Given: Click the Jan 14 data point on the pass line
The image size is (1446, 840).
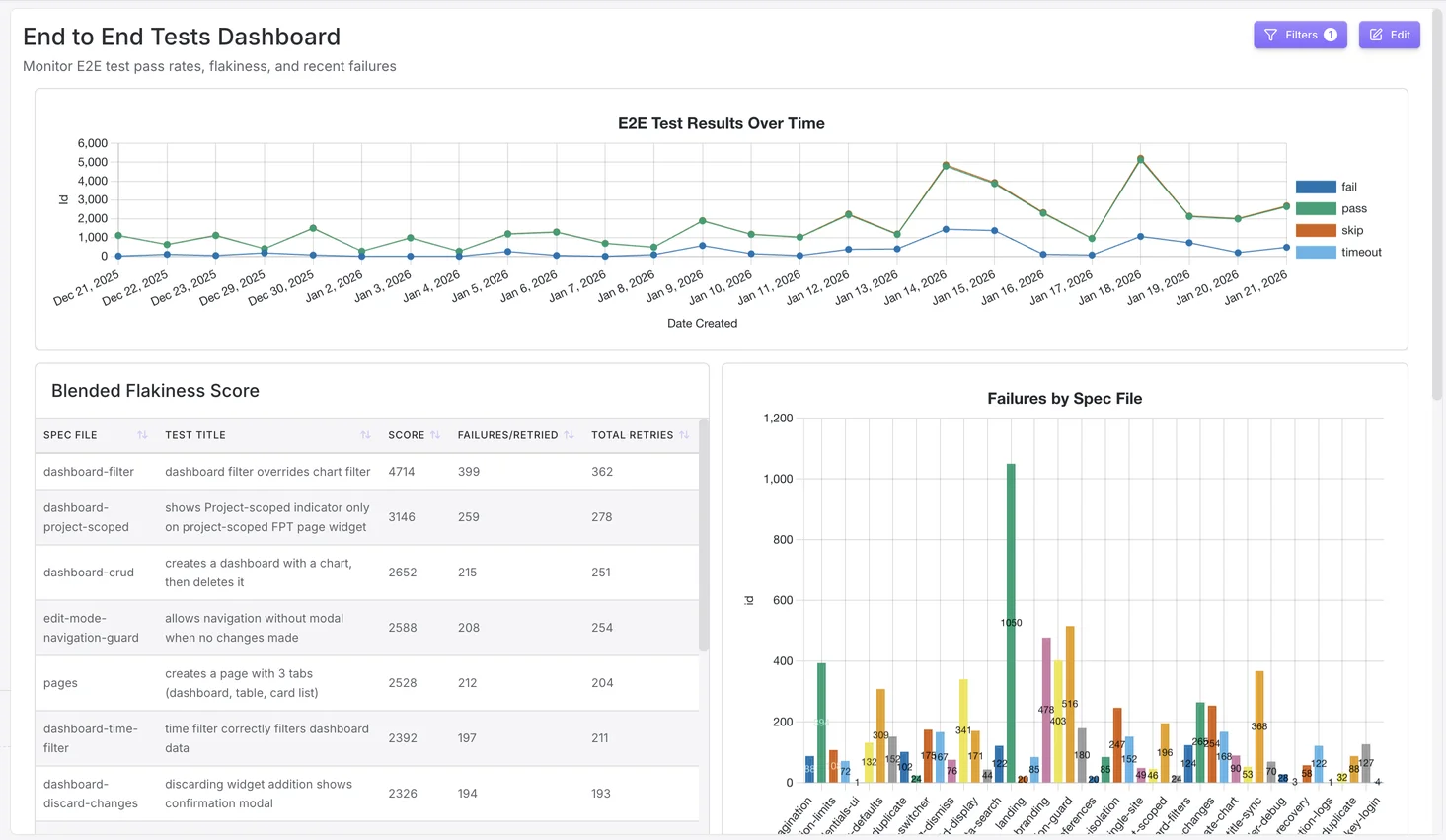Looking at the screenshot, I should click(x=948, y=165).
